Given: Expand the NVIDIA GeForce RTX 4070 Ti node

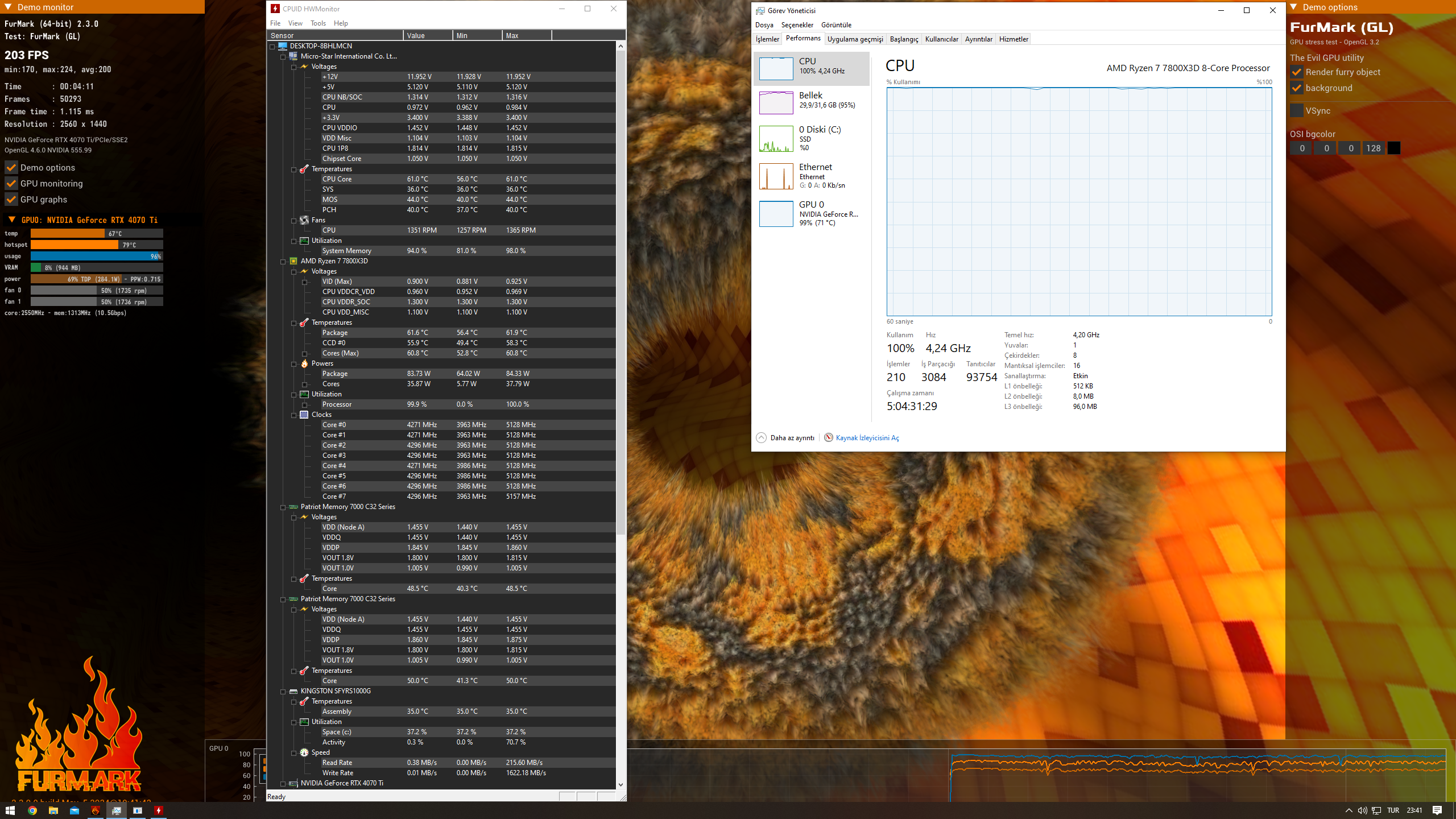Looking at the screenshot, I should 283,784.
